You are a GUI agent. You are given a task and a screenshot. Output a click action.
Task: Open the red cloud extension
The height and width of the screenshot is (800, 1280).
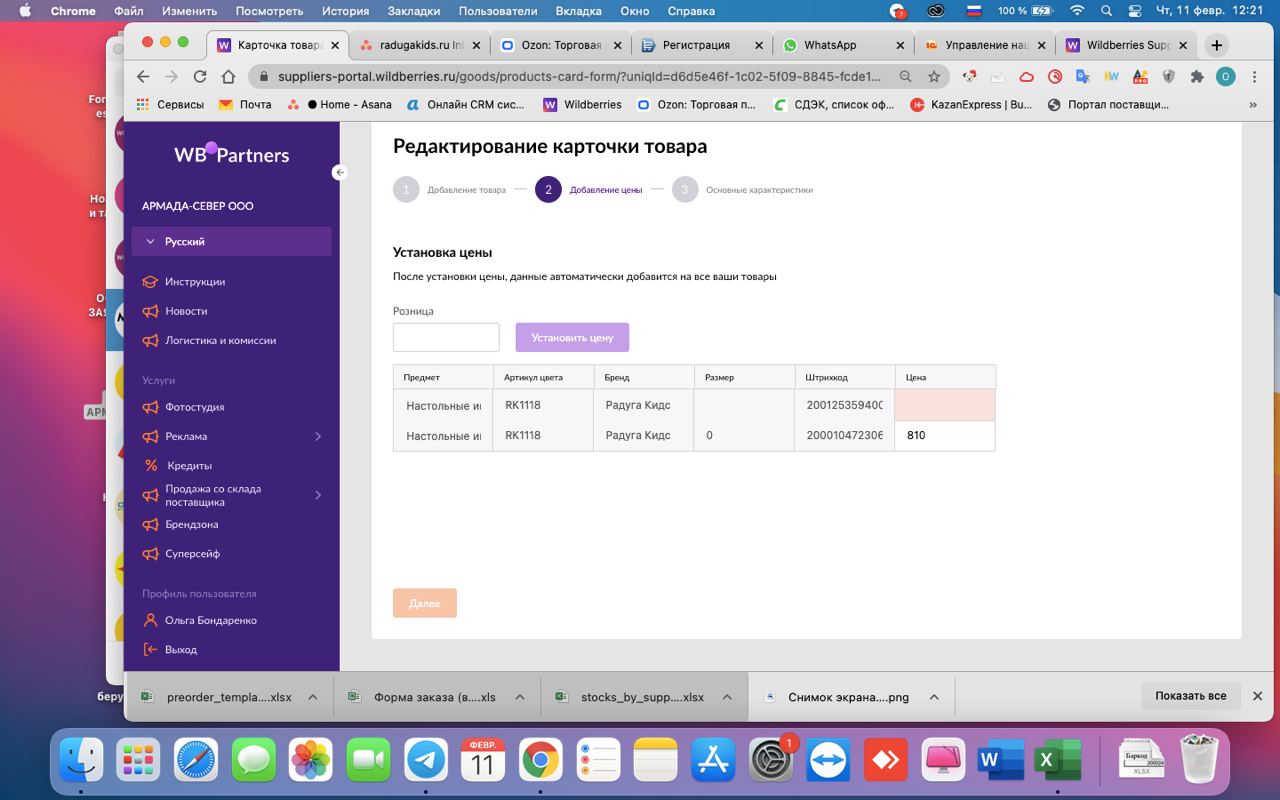coord(1026,76)
